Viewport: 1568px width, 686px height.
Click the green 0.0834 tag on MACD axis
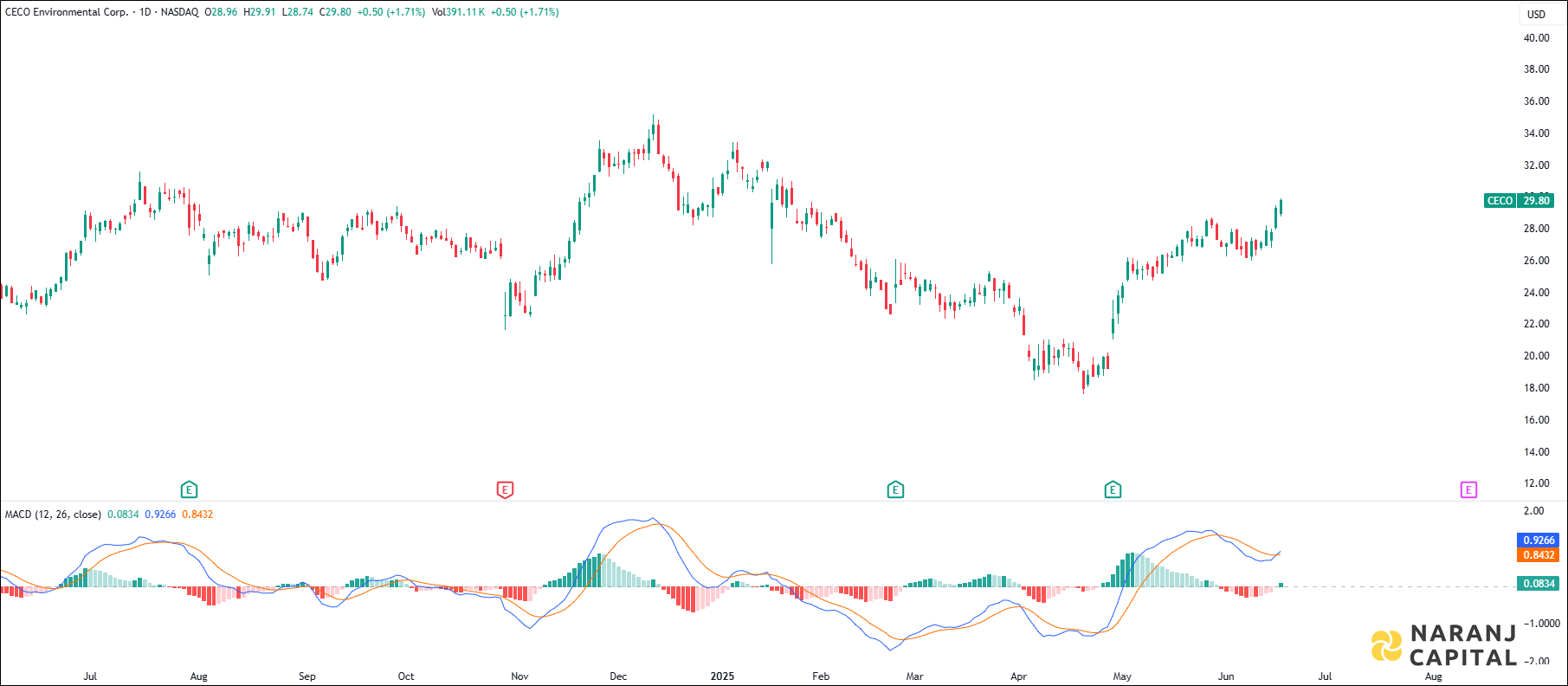pos(1538,584)
